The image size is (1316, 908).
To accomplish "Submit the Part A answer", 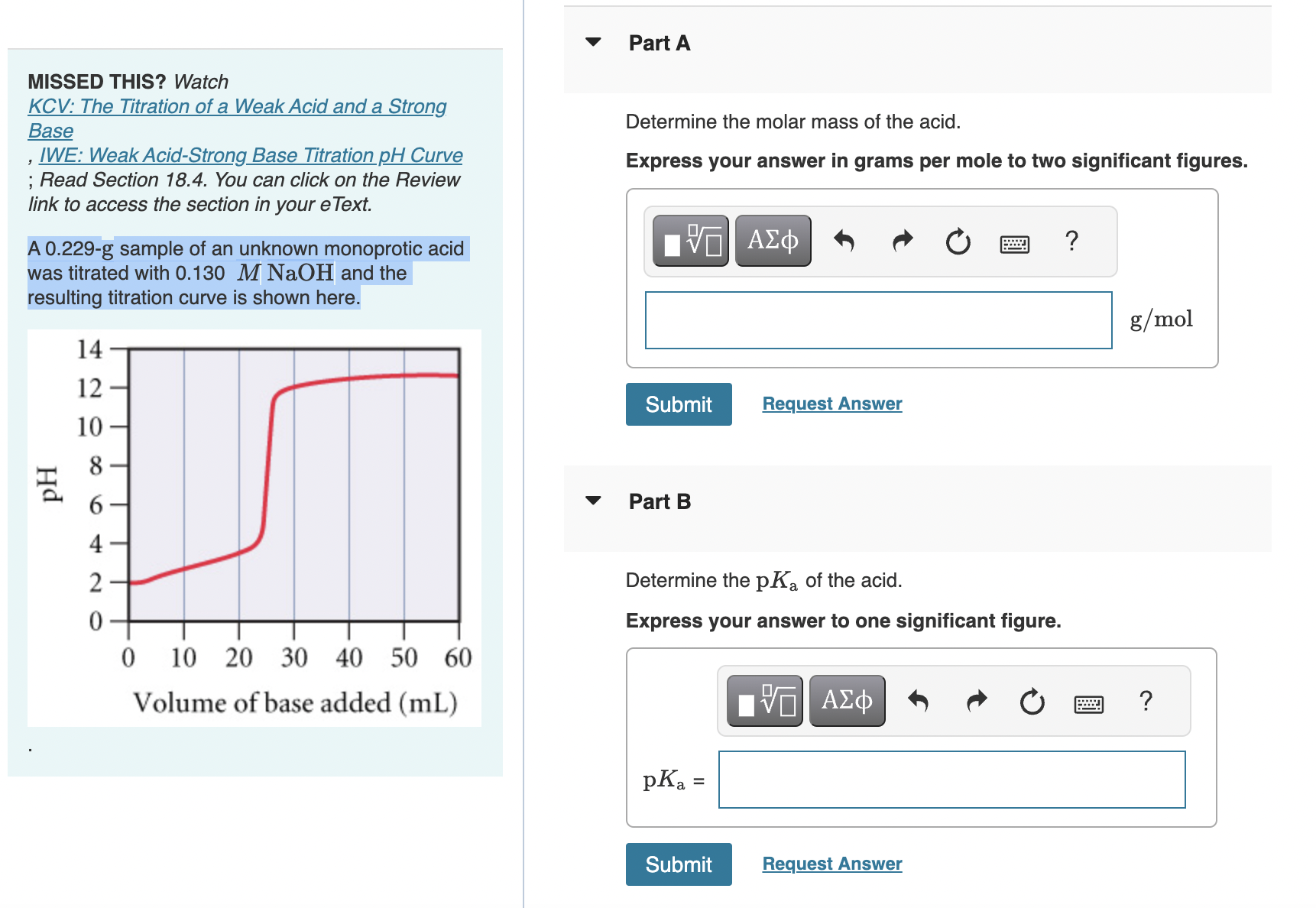I will click(678, 404).
